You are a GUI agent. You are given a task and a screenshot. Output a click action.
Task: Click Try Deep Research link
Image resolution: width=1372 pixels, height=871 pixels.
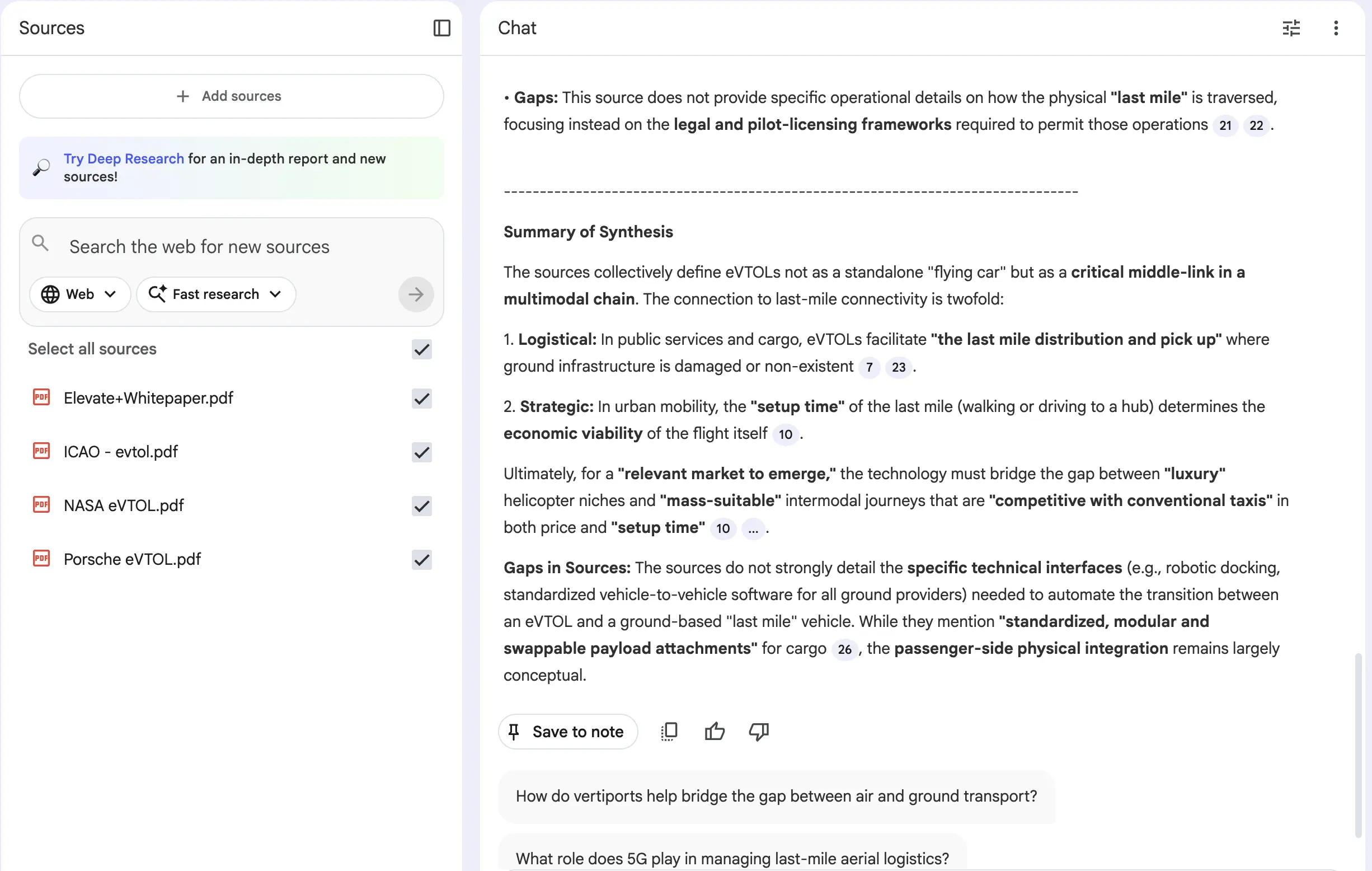124,158
